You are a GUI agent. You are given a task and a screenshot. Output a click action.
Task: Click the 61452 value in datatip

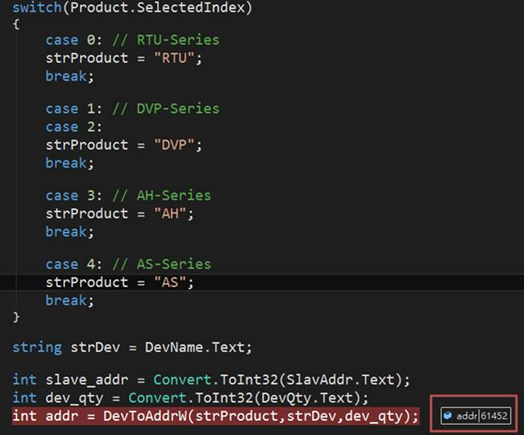[x=495, y=416]
